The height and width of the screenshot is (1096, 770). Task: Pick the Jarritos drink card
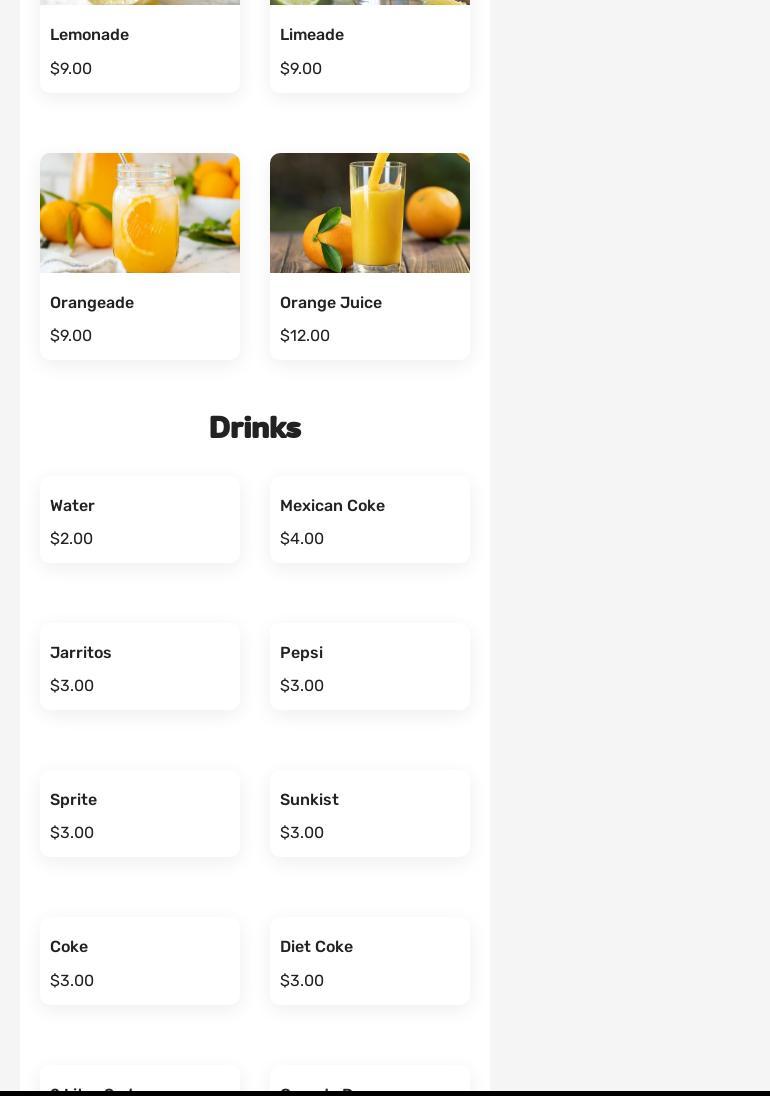click(x=140, y=666)
